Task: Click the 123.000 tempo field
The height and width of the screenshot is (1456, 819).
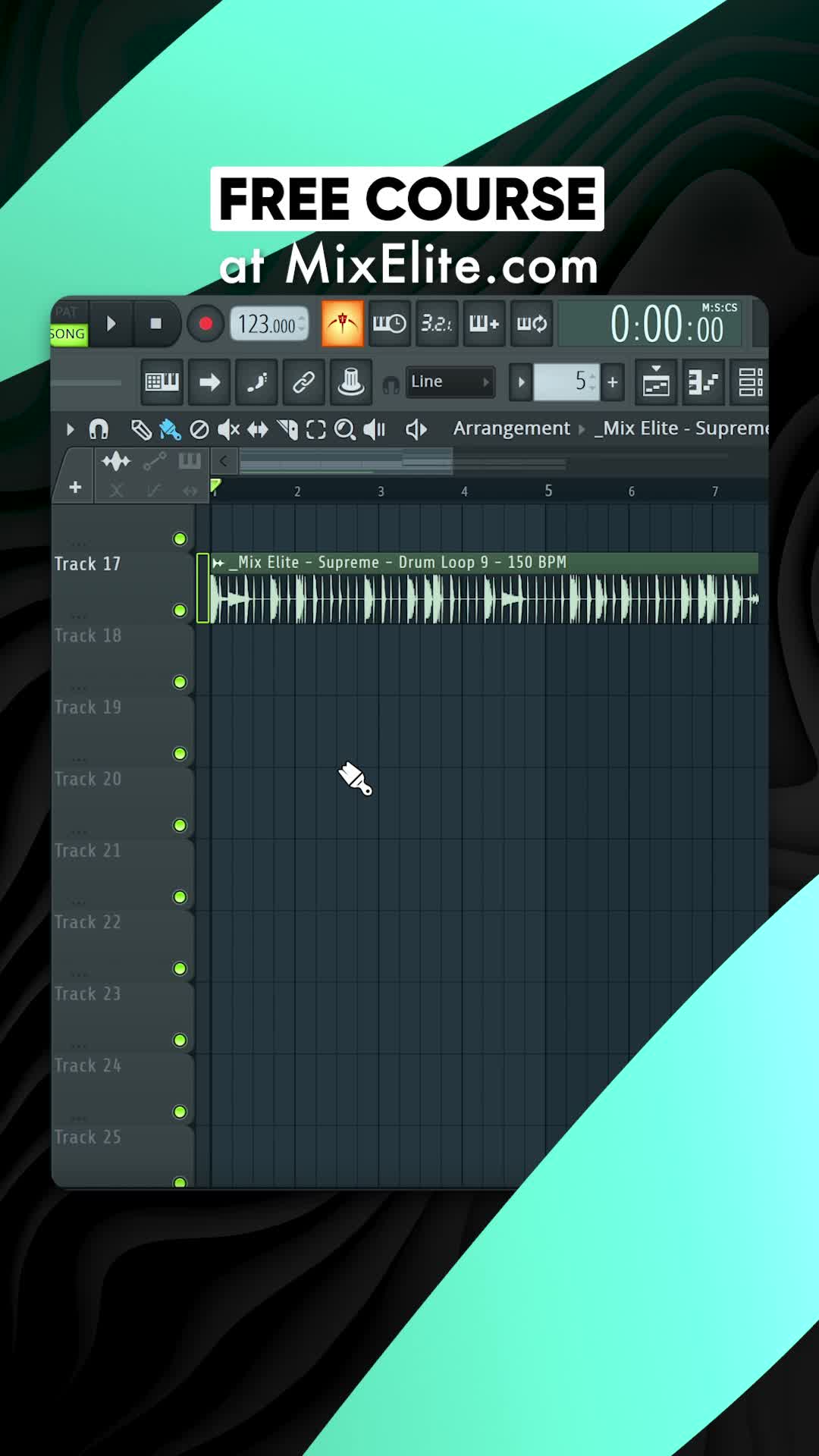Action: point(268,325)
